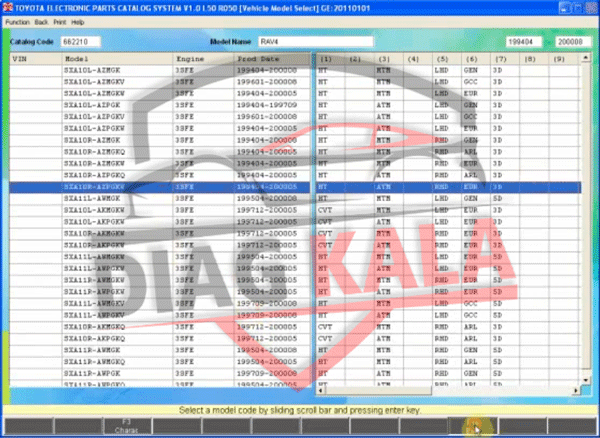This screenshot has width=600, height=438.
Task: Select model row SXA11L-AWPGKW
Action: (295, 269)
